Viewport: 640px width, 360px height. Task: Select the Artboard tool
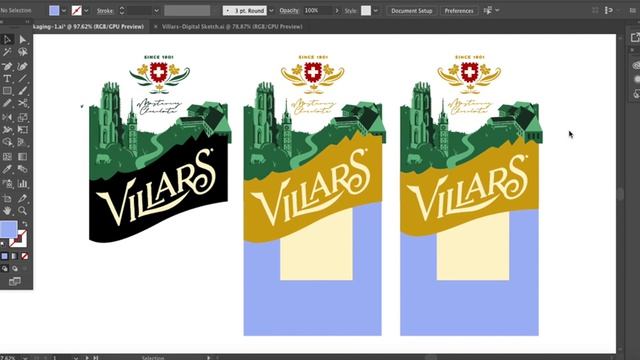click(7, 198)
